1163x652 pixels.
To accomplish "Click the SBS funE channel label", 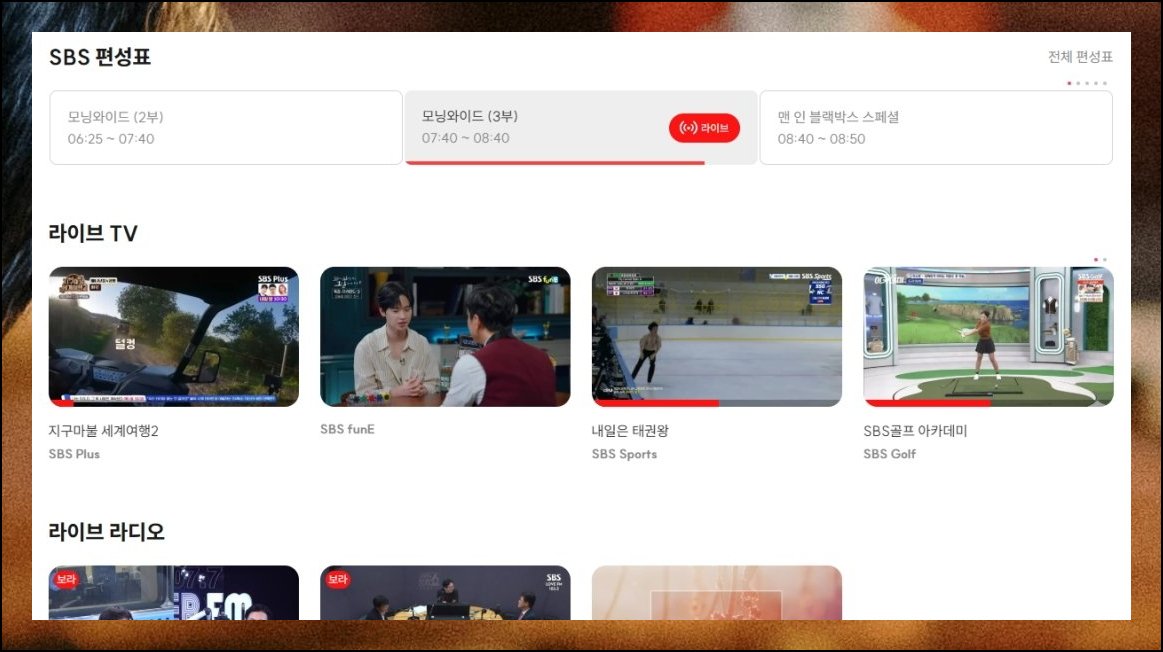I will point(347,429).
